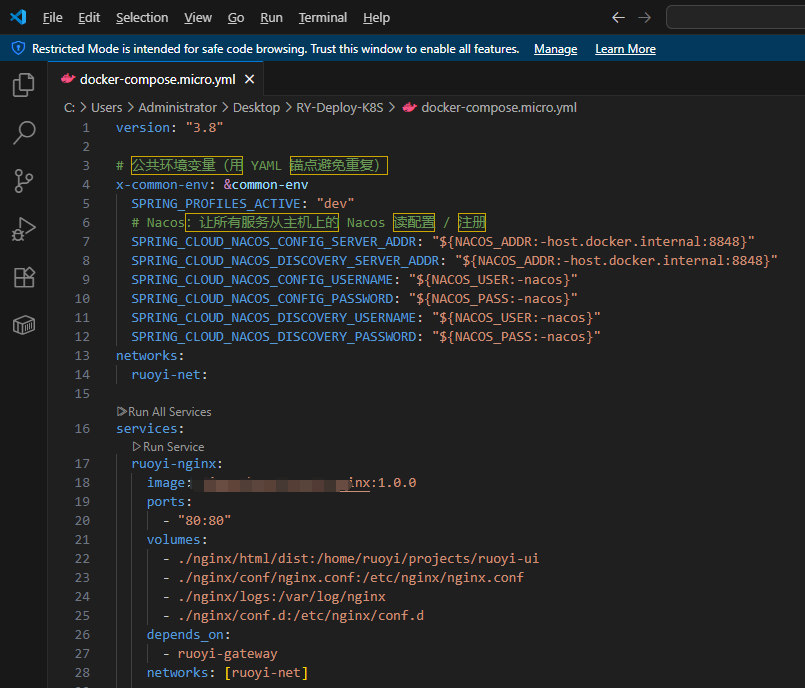The height and width of the screenshot is (688, 805).
Task: Click line number 15 in the gutter
Action: pos(82,393)
